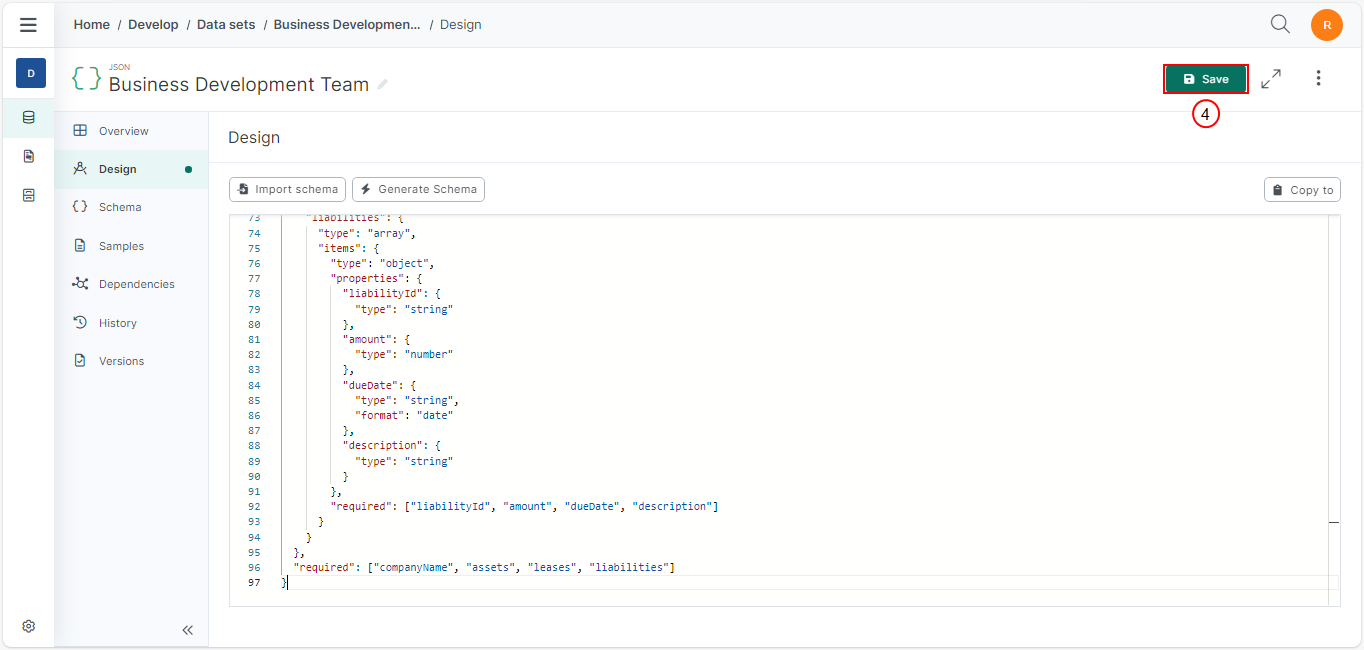The width and height of the screenshot is (1364, 650).
Task: Click the JSON braces data set icon
Action: [x=86, y=79]
